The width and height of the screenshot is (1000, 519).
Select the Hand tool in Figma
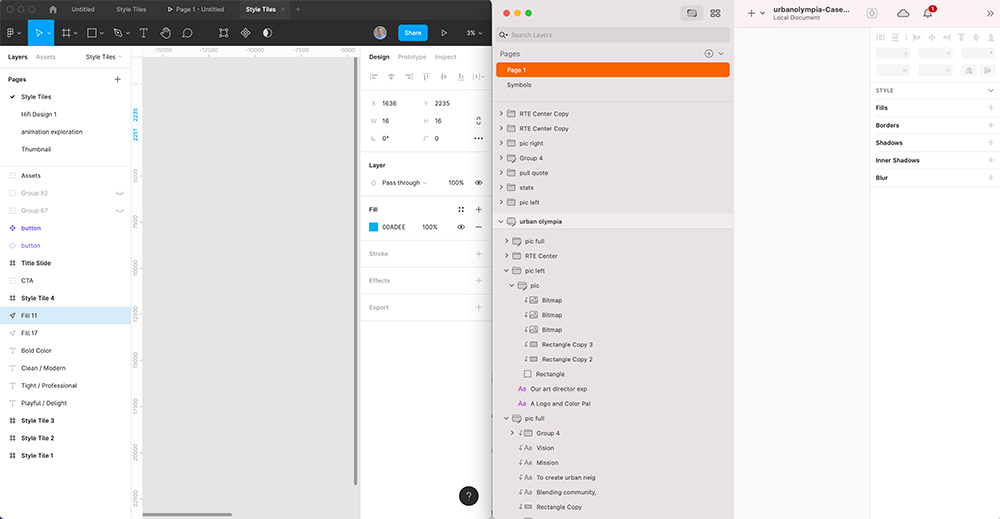pyautogui.click(x=166, y=33)
